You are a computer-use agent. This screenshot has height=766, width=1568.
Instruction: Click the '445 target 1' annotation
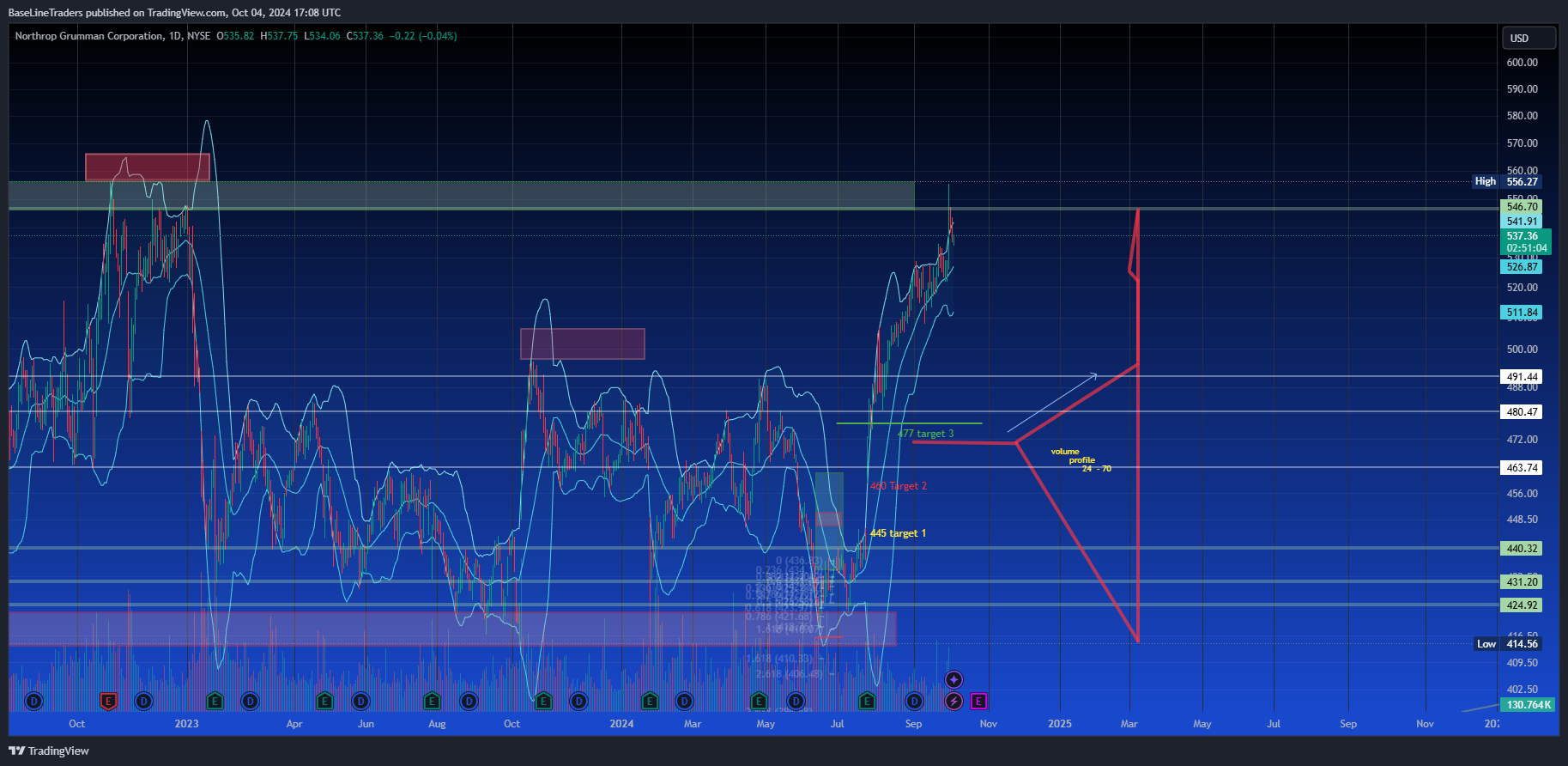tap(898, 533)
